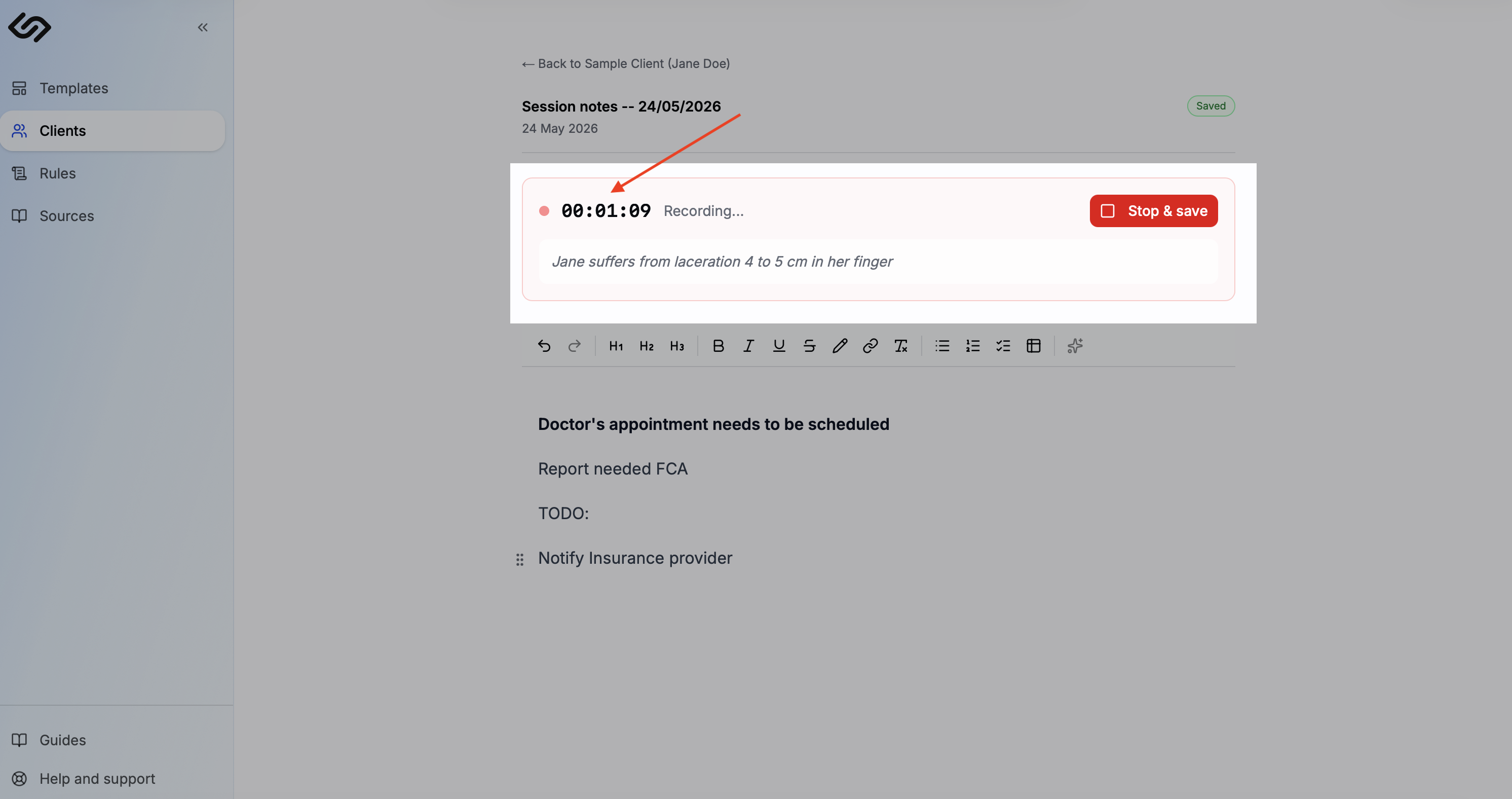Apply Heading 1 formatting
This screenshot has width=1512, height=799.
(616, 346)
